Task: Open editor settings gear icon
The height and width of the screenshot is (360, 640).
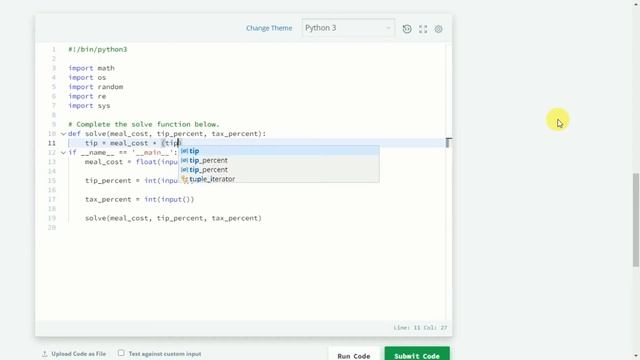Action: [x=438, y=29]
